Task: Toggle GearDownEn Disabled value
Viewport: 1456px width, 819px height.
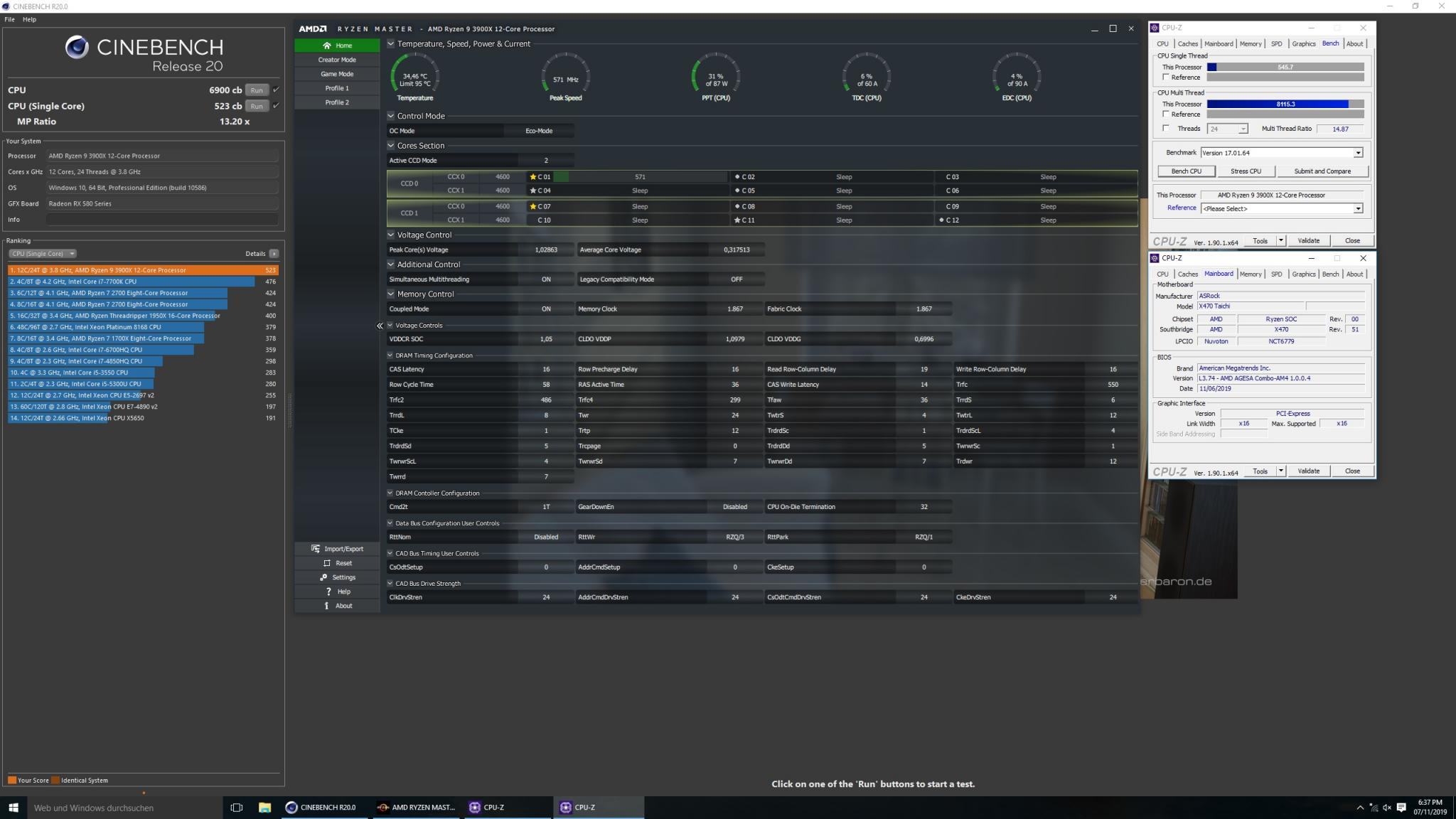Action: (x=735, y=507)
